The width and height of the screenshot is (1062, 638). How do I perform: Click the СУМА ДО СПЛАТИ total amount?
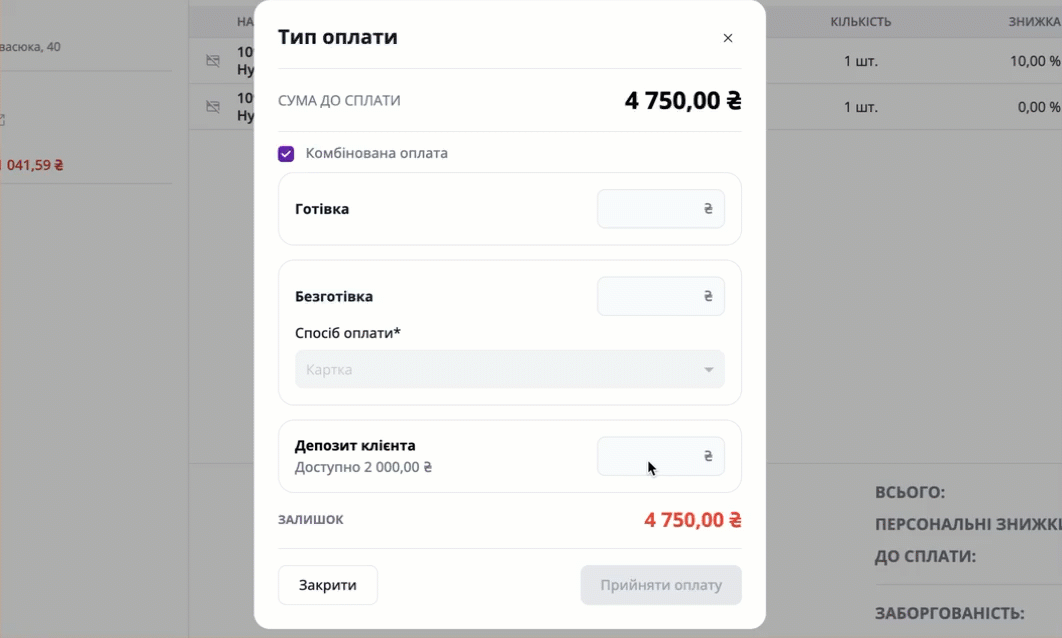(683, 100)
